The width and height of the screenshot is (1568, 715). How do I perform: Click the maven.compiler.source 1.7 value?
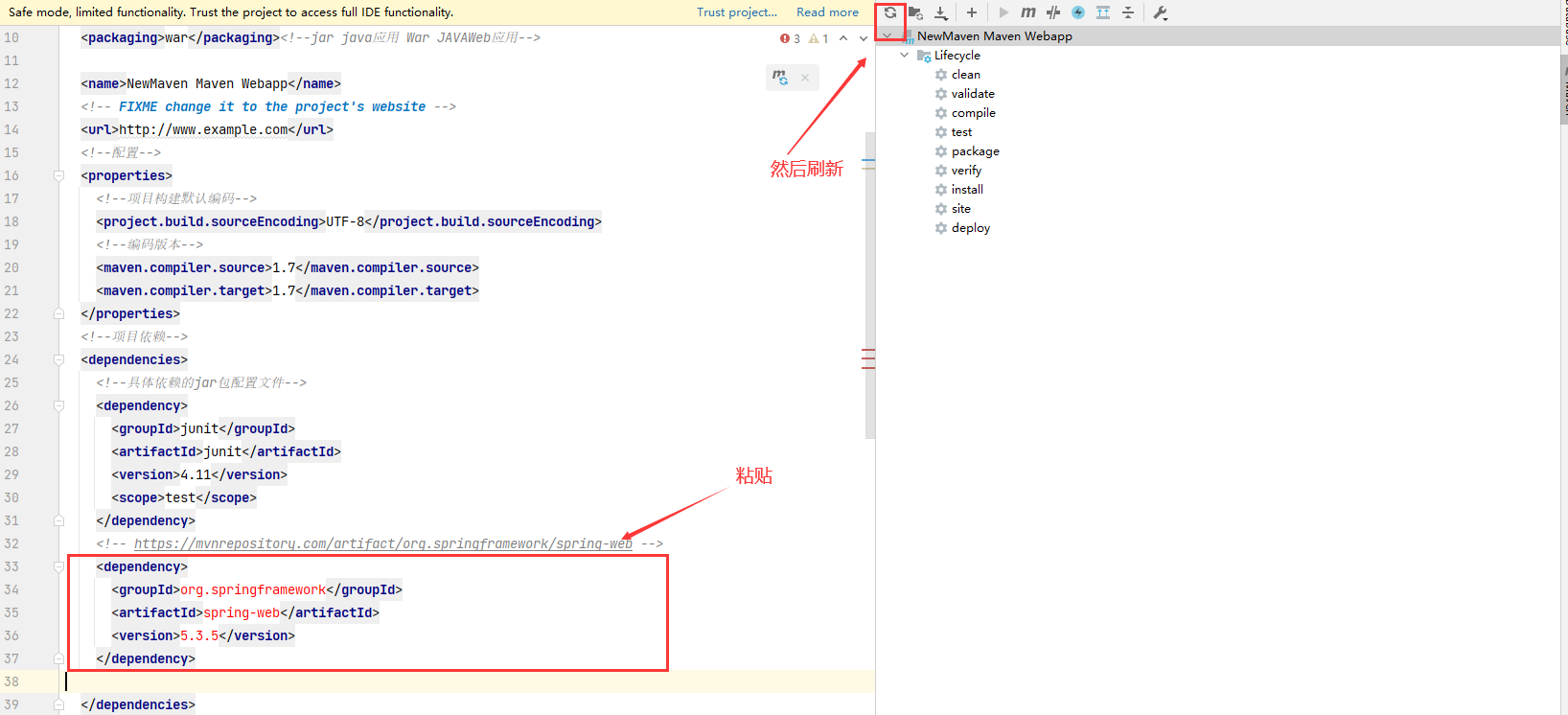(x=284, y=267)
